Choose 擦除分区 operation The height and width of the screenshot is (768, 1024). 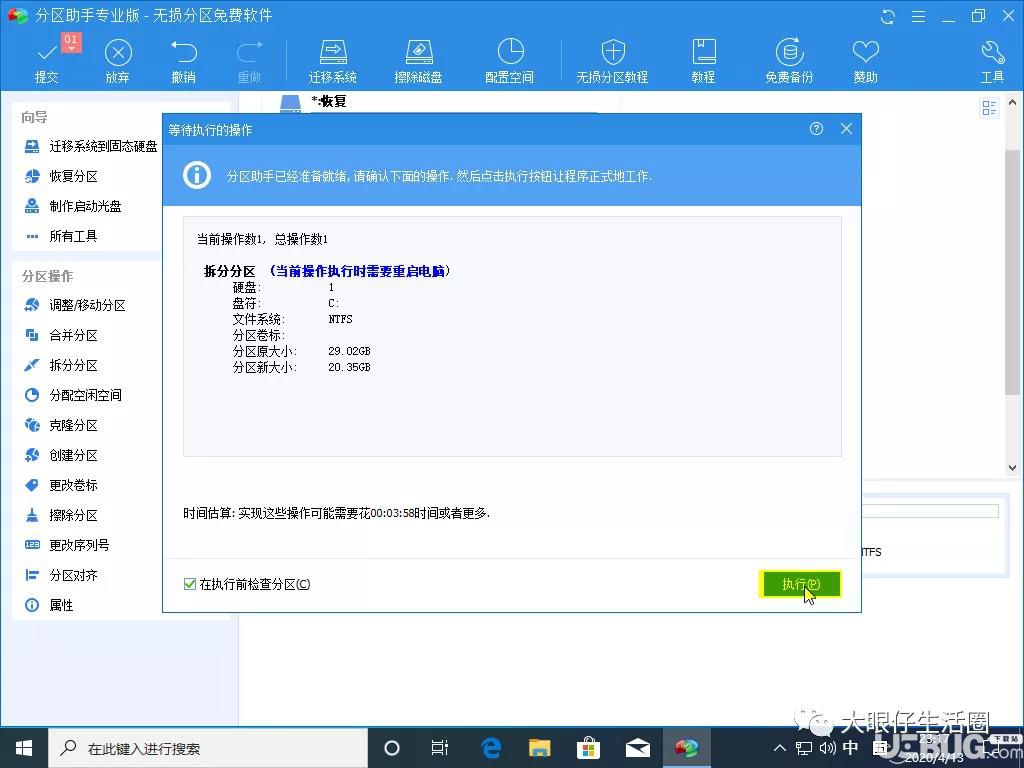click(x=61, y=515)
